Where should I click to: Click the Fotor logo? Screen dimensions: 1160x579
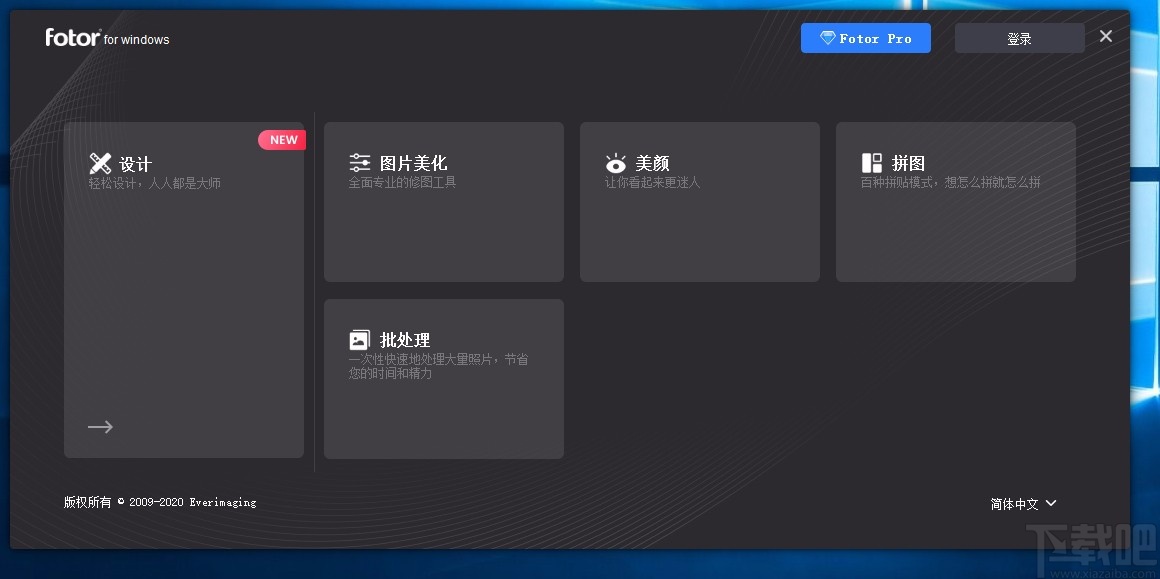[72, 37]
